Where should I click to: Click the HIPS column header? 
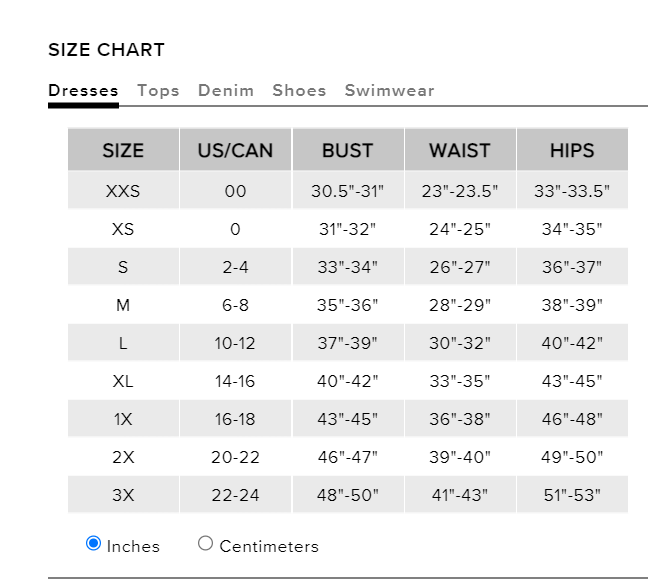tap(572, 151)
